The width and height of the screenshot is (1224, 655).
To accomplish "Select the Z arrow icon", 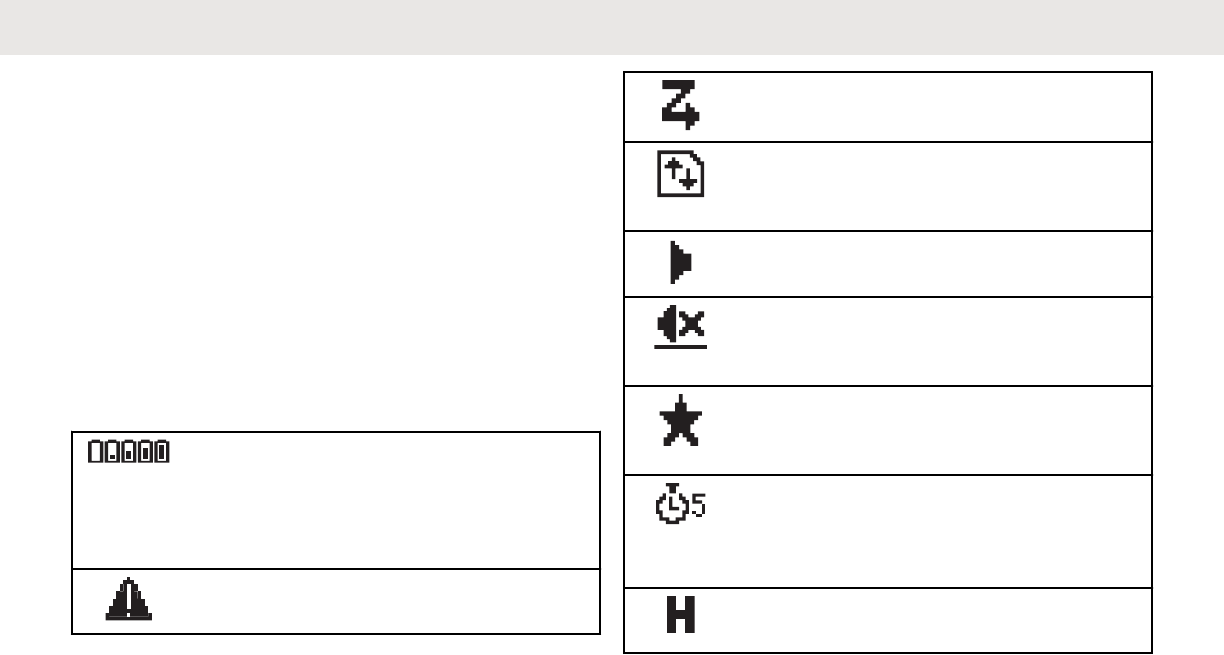I will [x=680, y=105].
